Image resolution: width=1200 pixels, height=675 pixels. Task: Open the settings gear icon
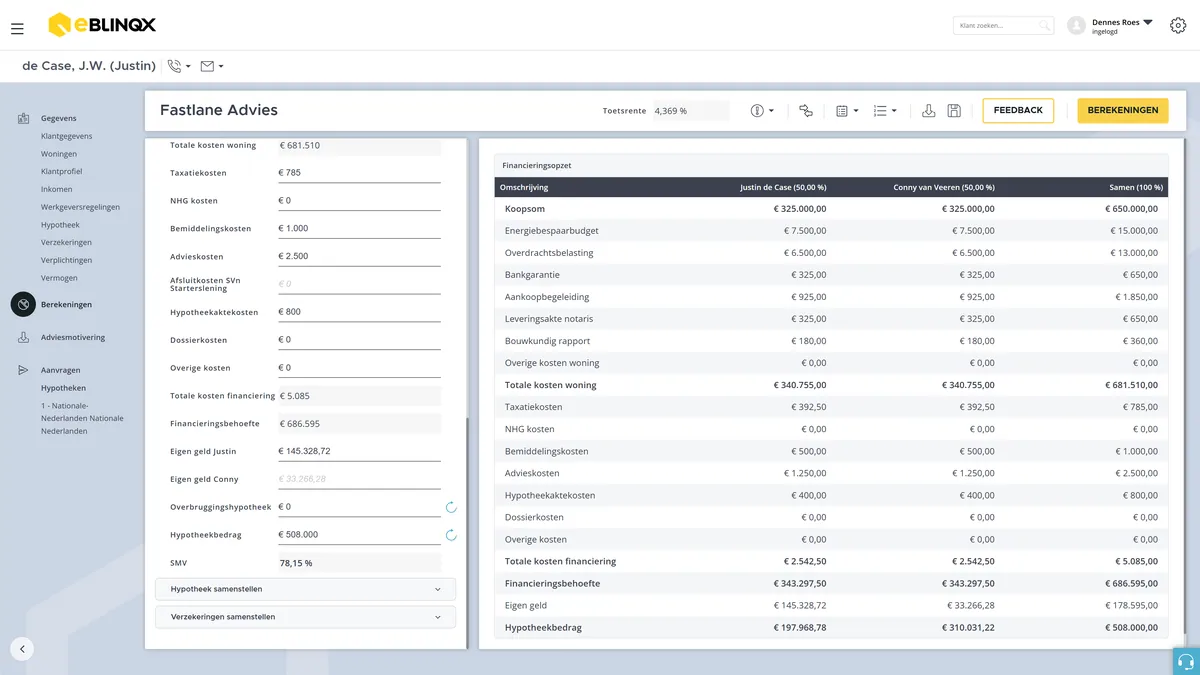click(1178, 25)
